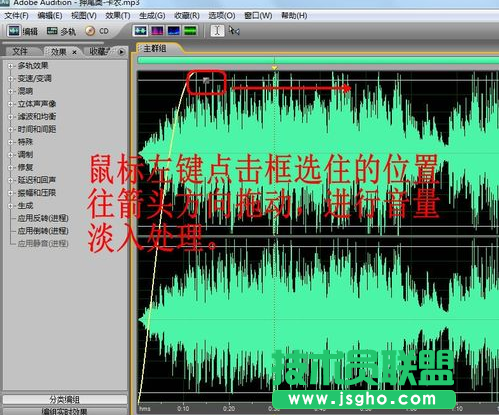
Task: Expand the 时间和间距 tree node
Action: point(10,129)
